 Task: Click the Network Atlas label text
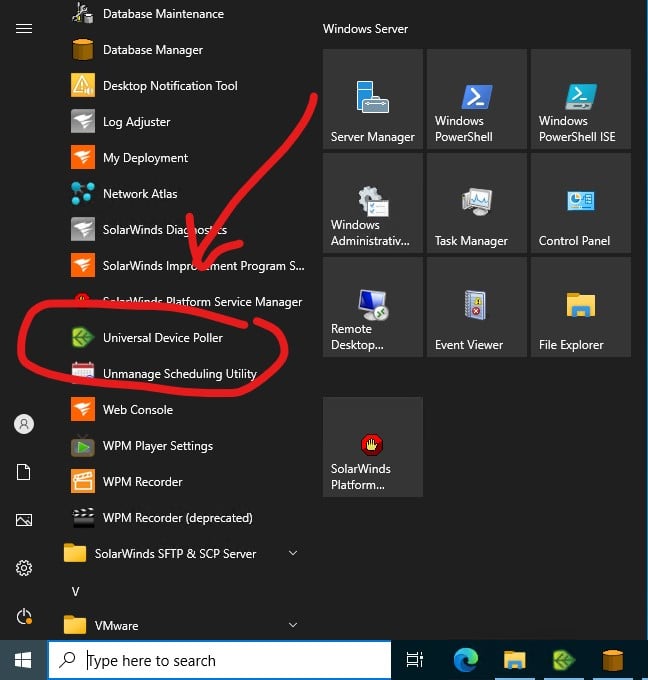140,193
